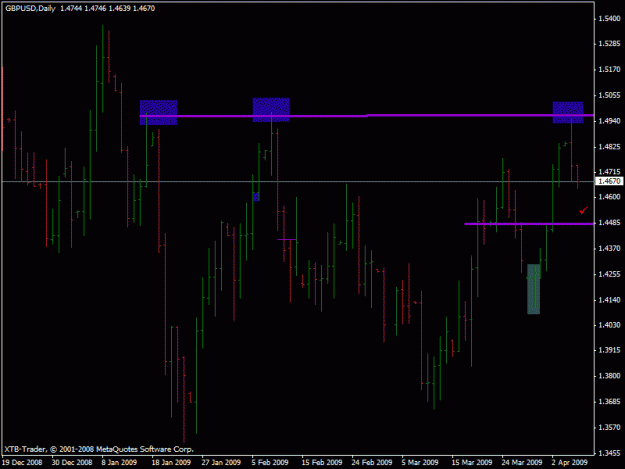The image size is (625, 469).
Task: Click the 2 Apr 2009 date label
Action: coord(570,462)
